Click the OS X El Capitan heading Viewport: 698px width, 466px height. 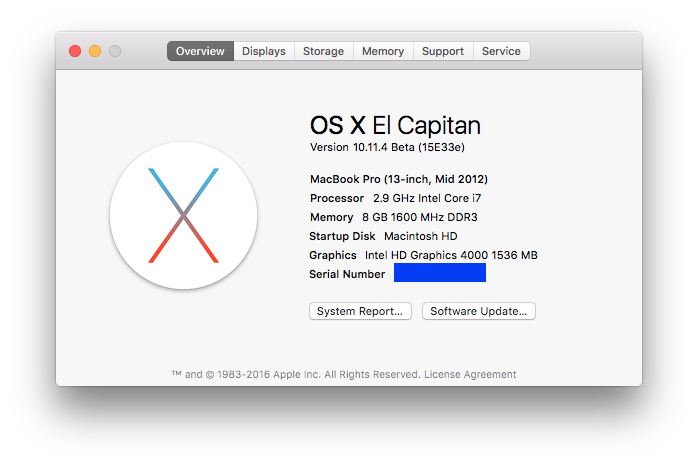coord(395,125)
